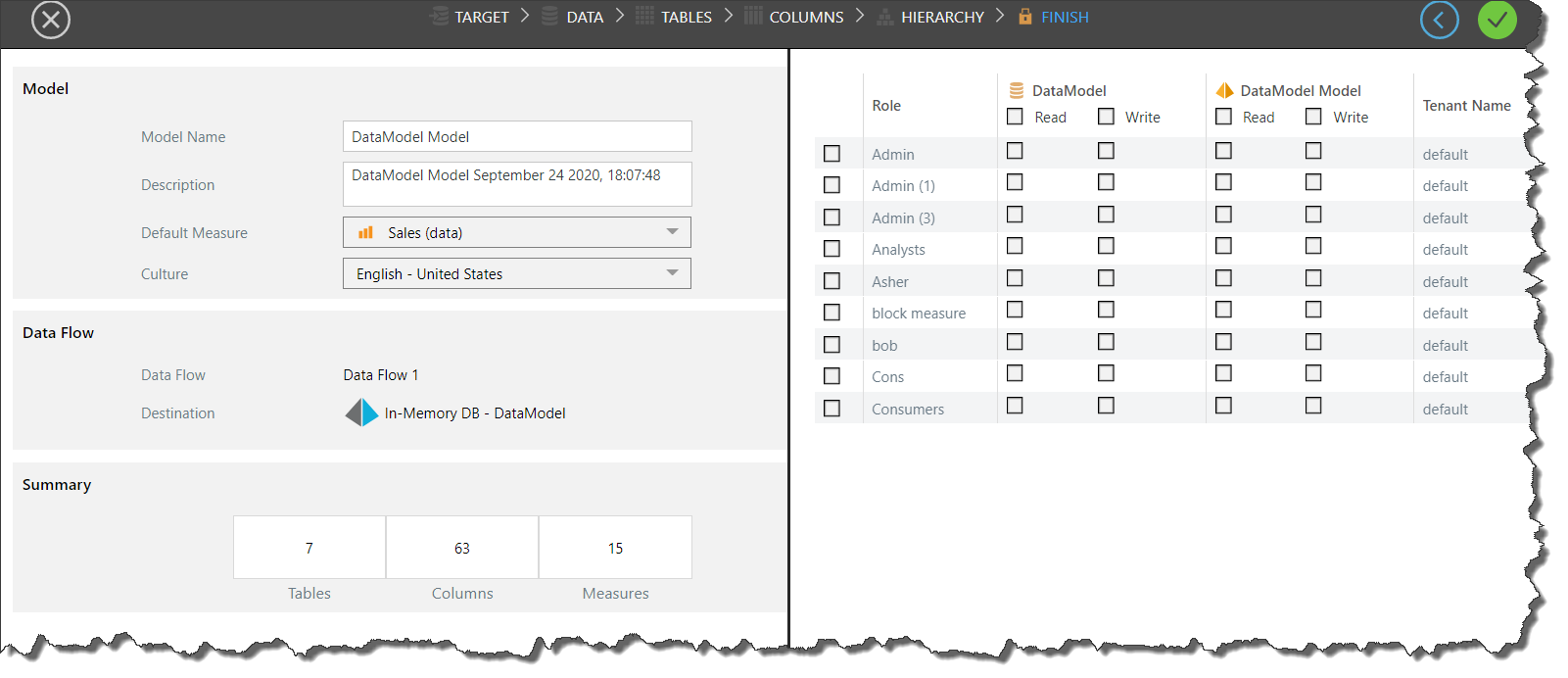Click the In-Memory DB destination icon

point(361,412)
